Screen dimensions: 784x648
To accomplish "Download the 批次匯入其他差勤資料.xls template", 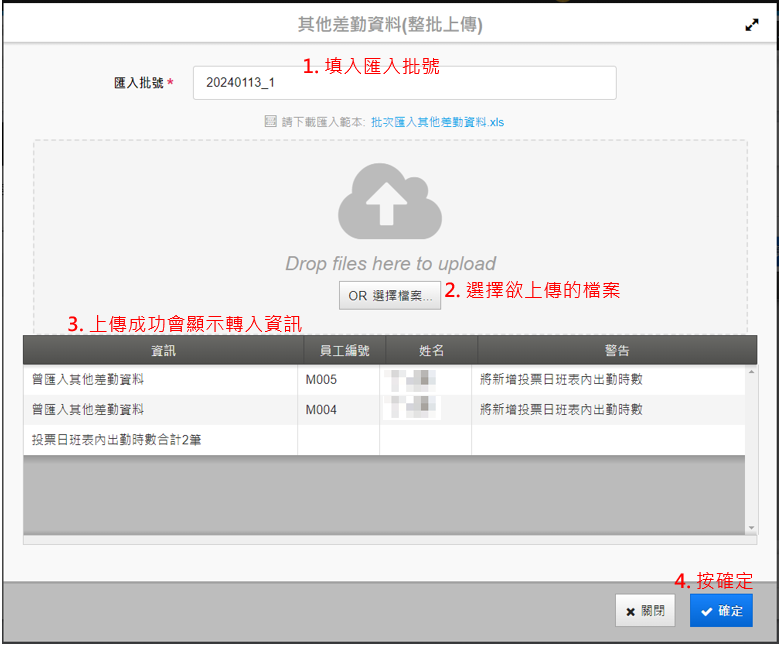I will click(437, 122).
